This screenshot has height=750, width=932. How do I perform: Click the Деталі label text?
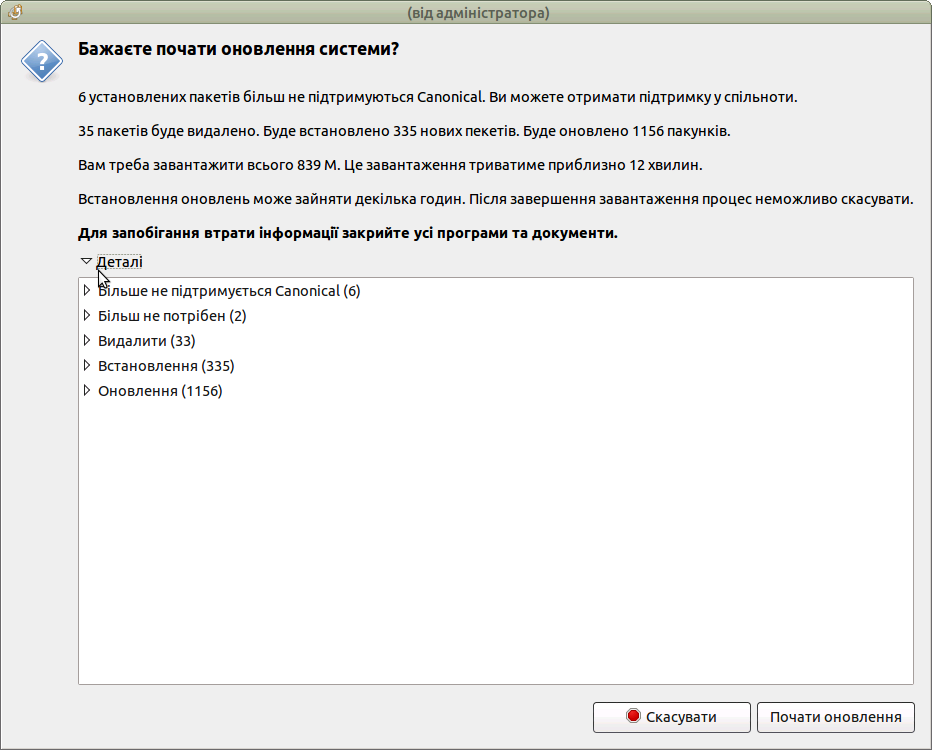click(x=119, y=261)
